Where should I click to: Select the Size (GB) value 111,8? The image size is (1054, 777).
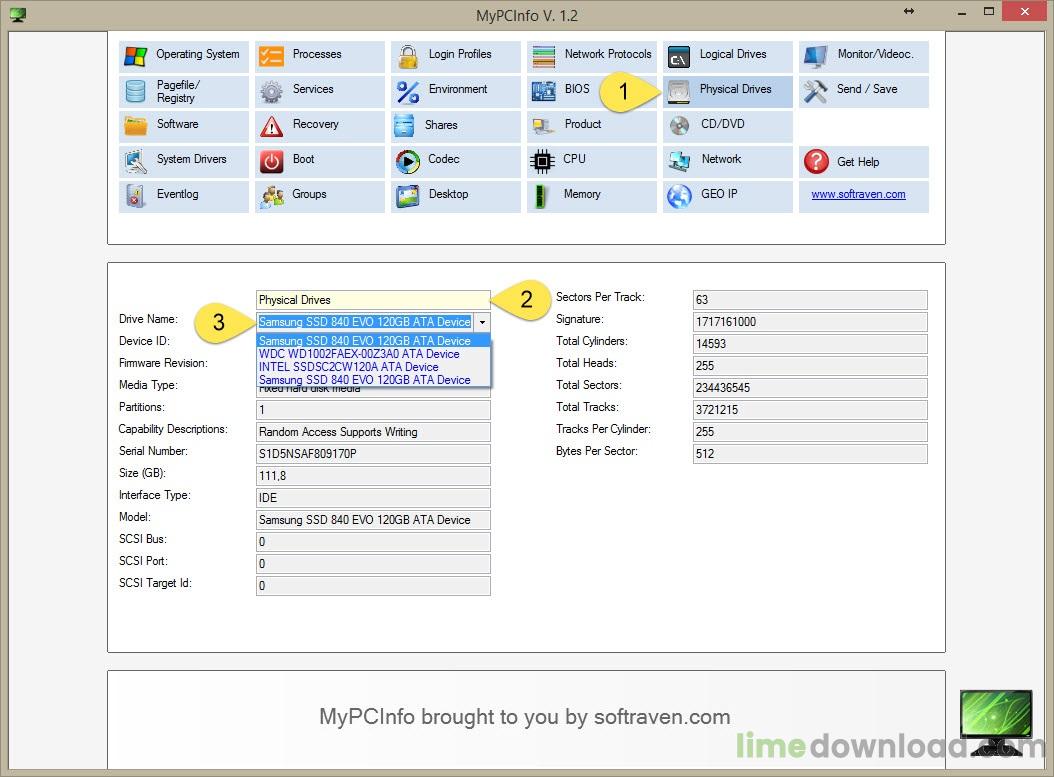coord(373,476)
